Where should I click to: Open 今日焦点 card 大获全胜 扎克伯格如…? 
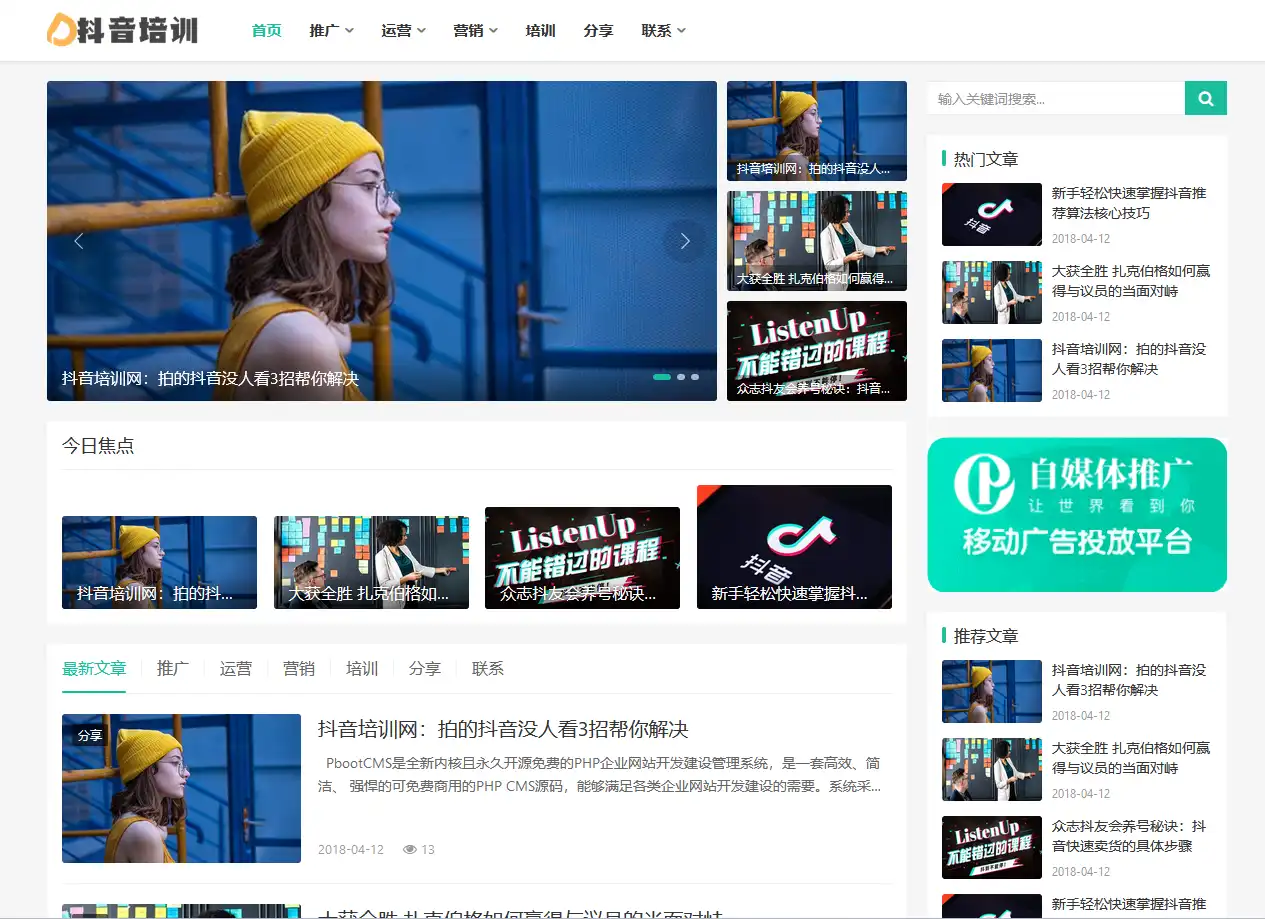pyautogui.click(x=371, y=562)
